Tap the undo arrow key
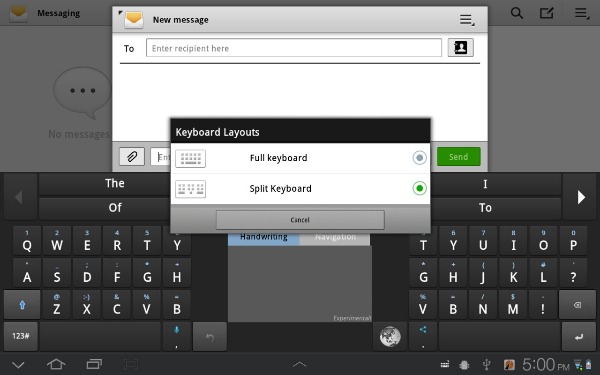Viewport: 600px width, 375px height. [x=210, y=337]
